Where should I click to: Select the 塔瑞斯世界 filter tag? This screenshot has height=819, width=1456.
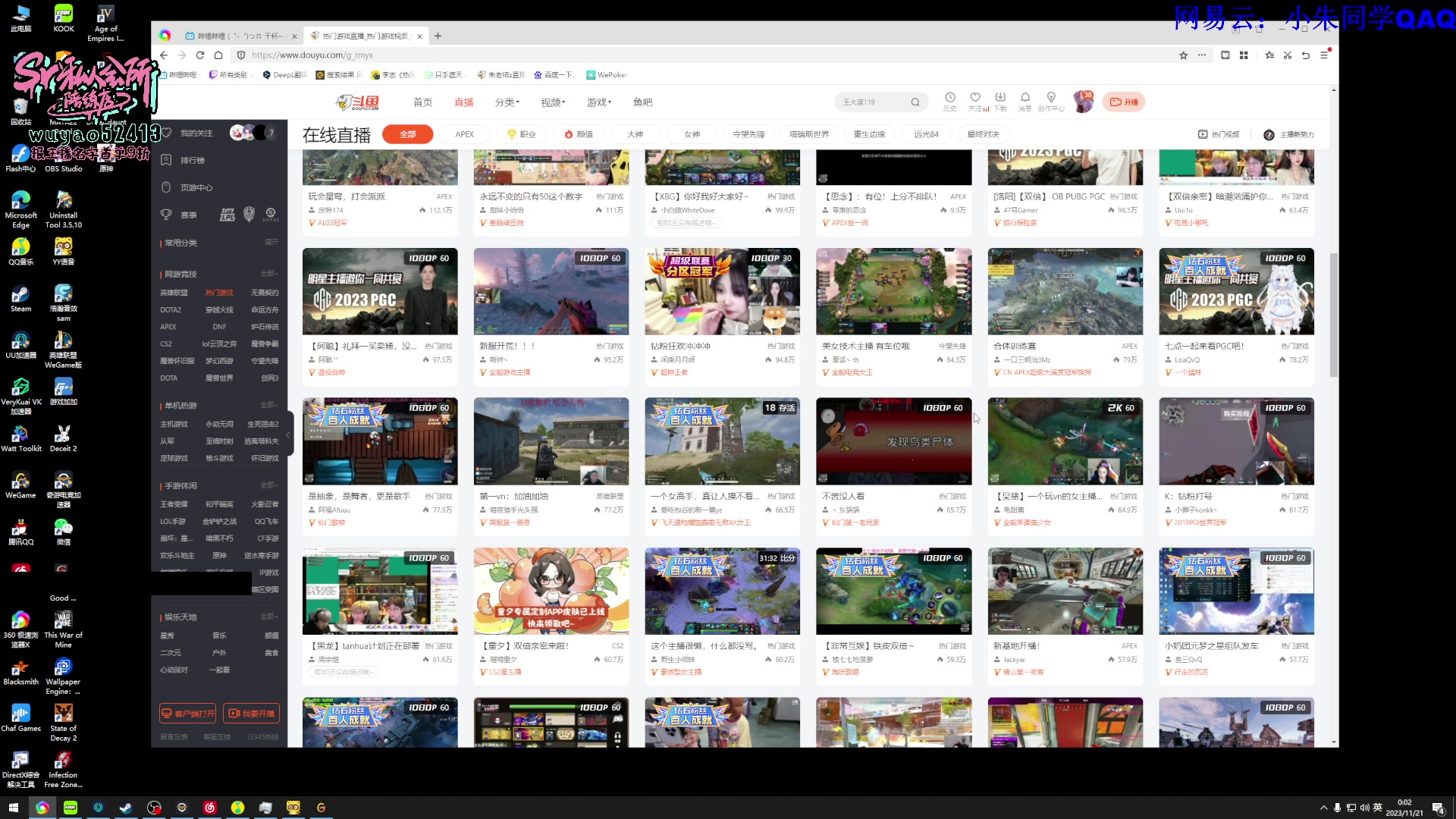coord(809,134)
